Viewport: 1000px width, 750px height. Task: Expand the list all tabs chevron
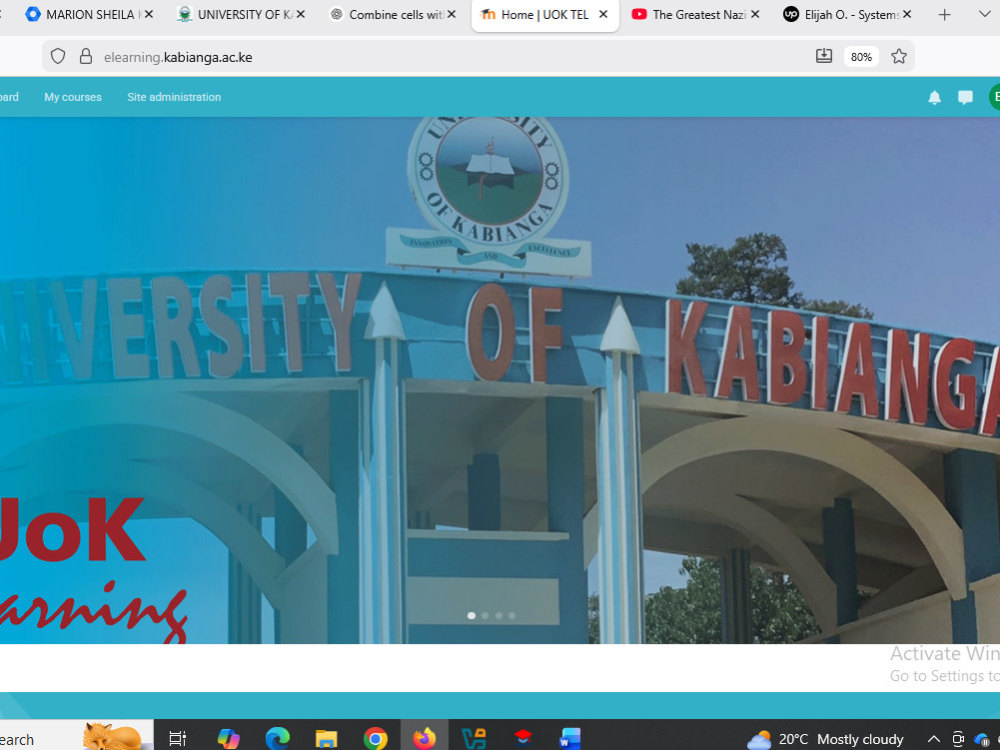(x=984, y=14)
